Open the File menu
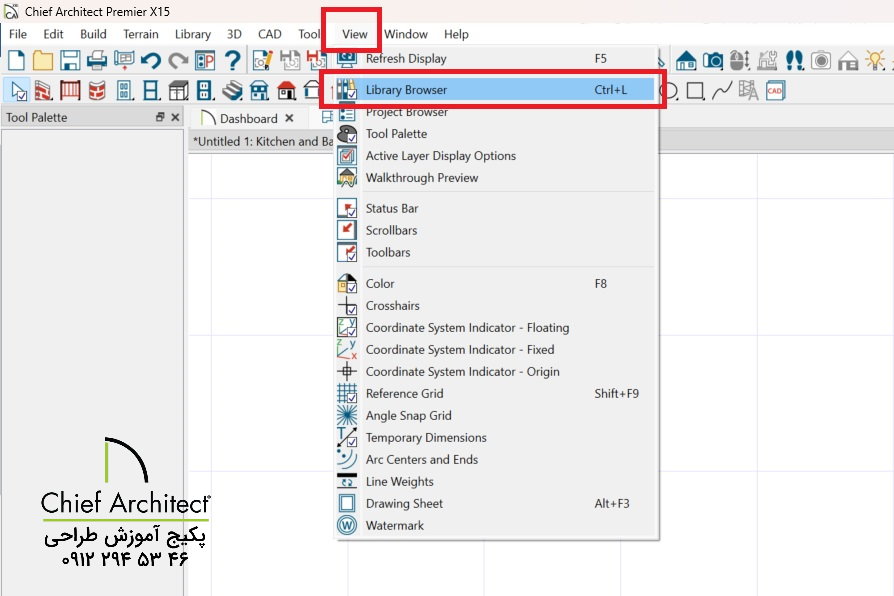The width and height of the screenshot is (894, 596). coord(18,34)
